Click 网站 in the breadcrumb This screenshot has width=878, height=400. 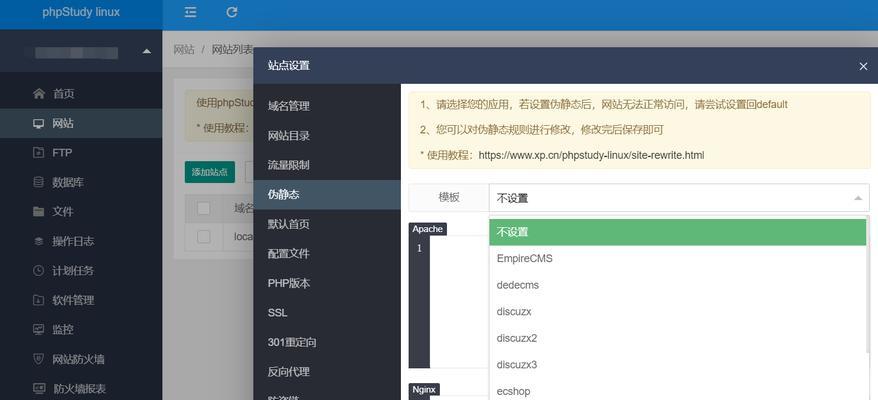point(184,49)
